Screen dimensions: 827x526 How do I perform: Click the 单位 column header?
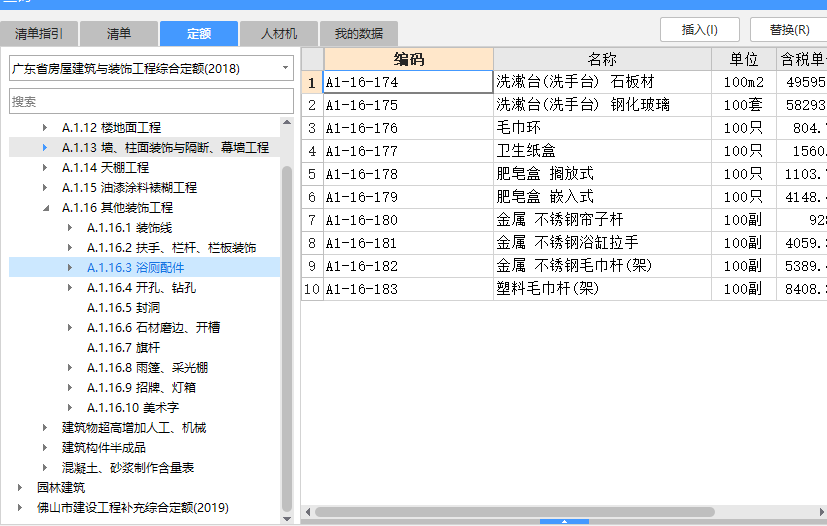[x=744, y=59]
